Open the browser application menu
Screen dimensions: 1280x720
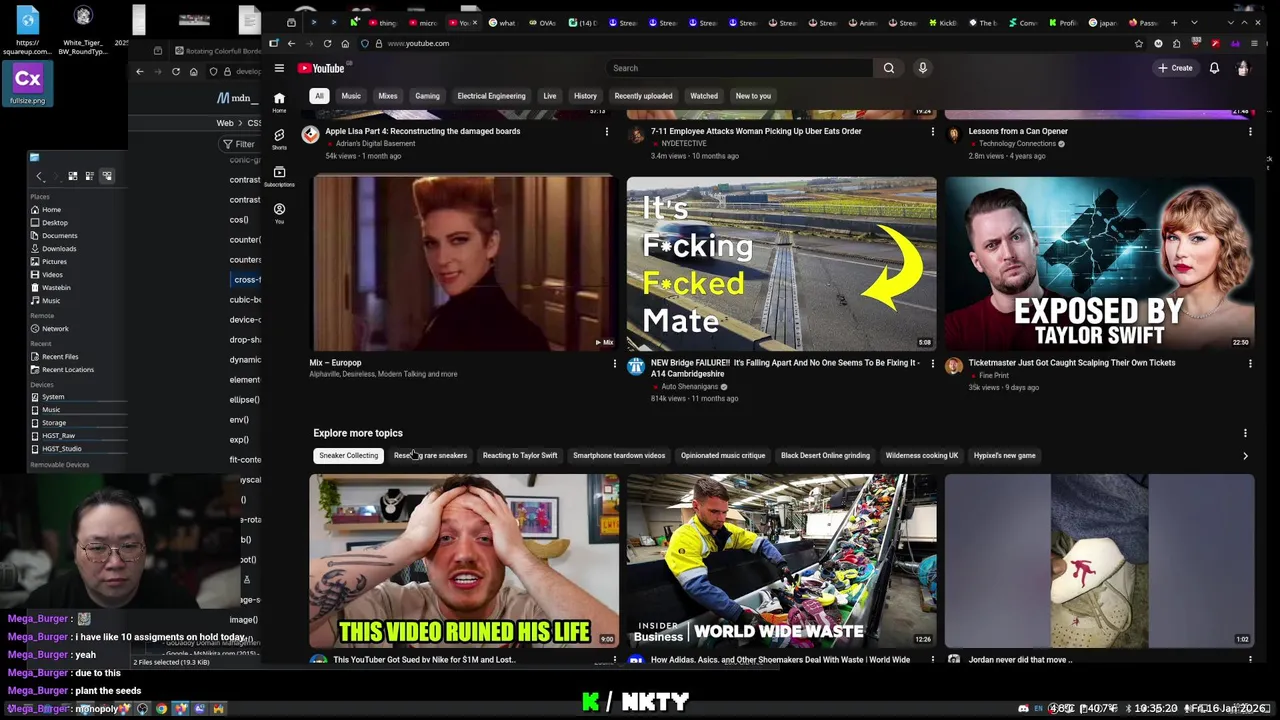(1254, 43)
